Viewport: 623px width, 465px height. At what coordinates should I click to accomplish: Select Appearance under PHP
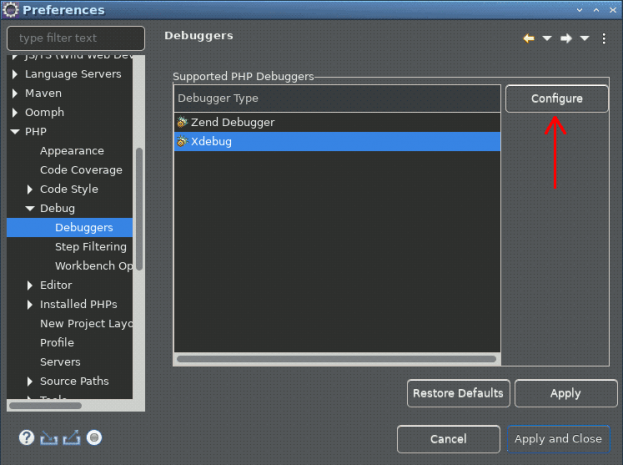point(72,151)
